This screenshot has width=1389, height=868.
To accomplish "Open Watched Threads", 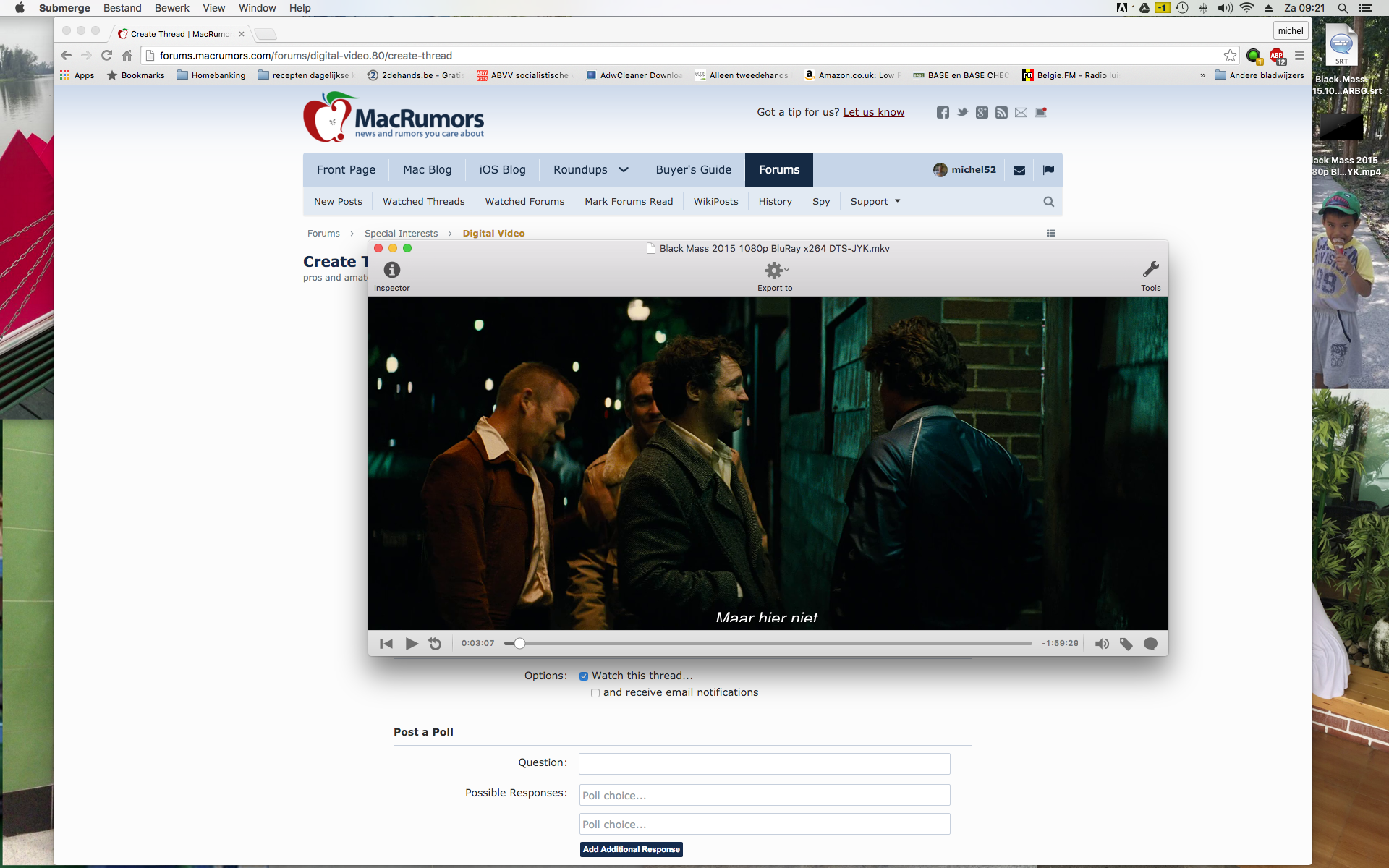I will pyautogui.click(x=423, y=201).
